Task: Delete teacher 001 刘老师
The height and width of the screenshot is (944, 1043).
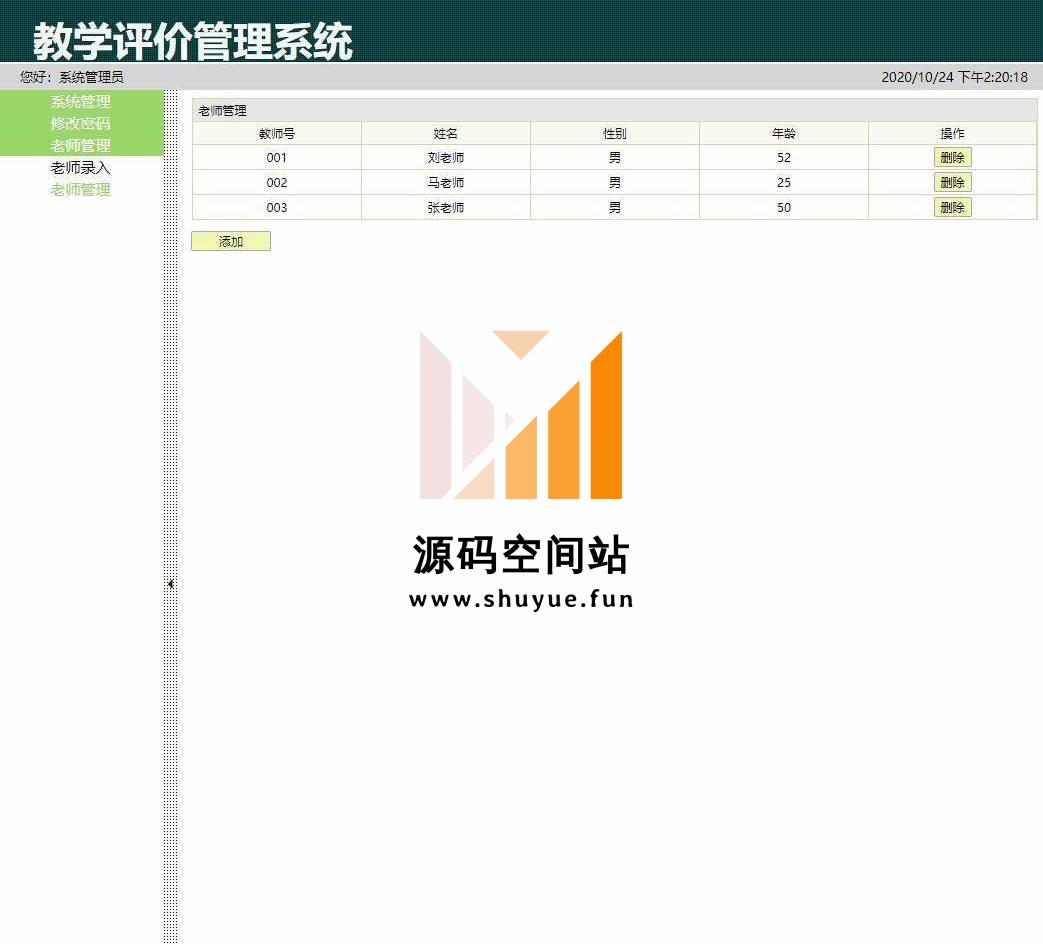Action: [953, 158]
